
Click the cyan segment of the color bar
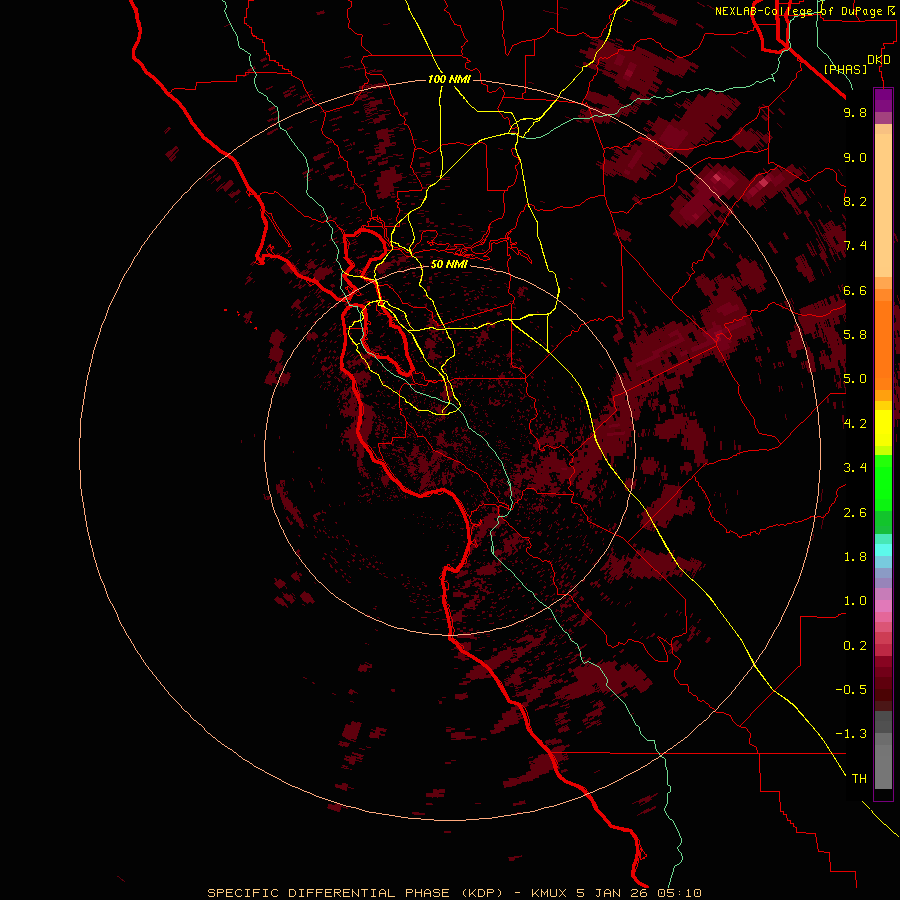coord(883,550)
